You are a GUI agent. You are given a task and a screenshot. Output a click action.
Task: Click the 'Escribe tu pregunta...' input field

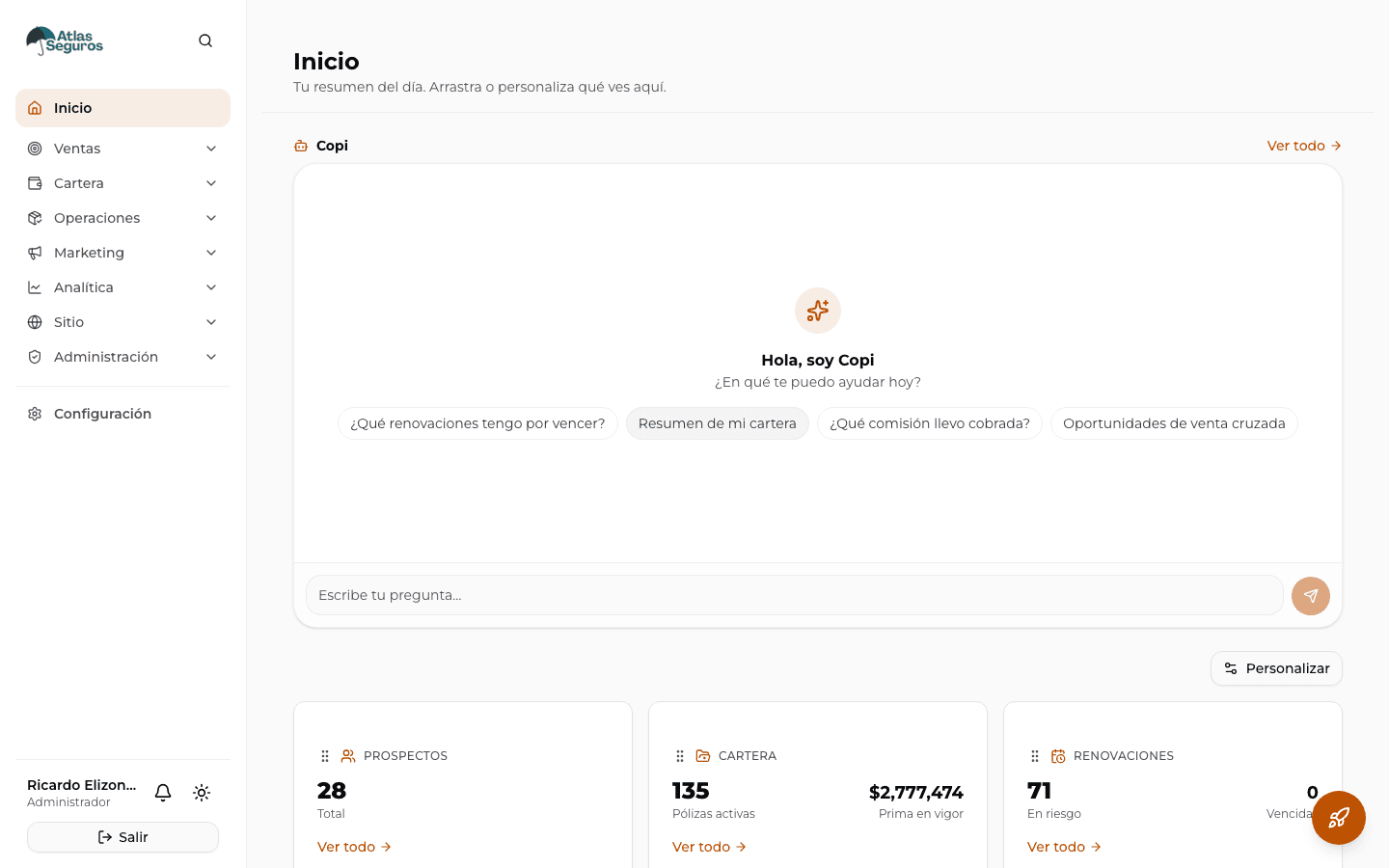point(795,595)
